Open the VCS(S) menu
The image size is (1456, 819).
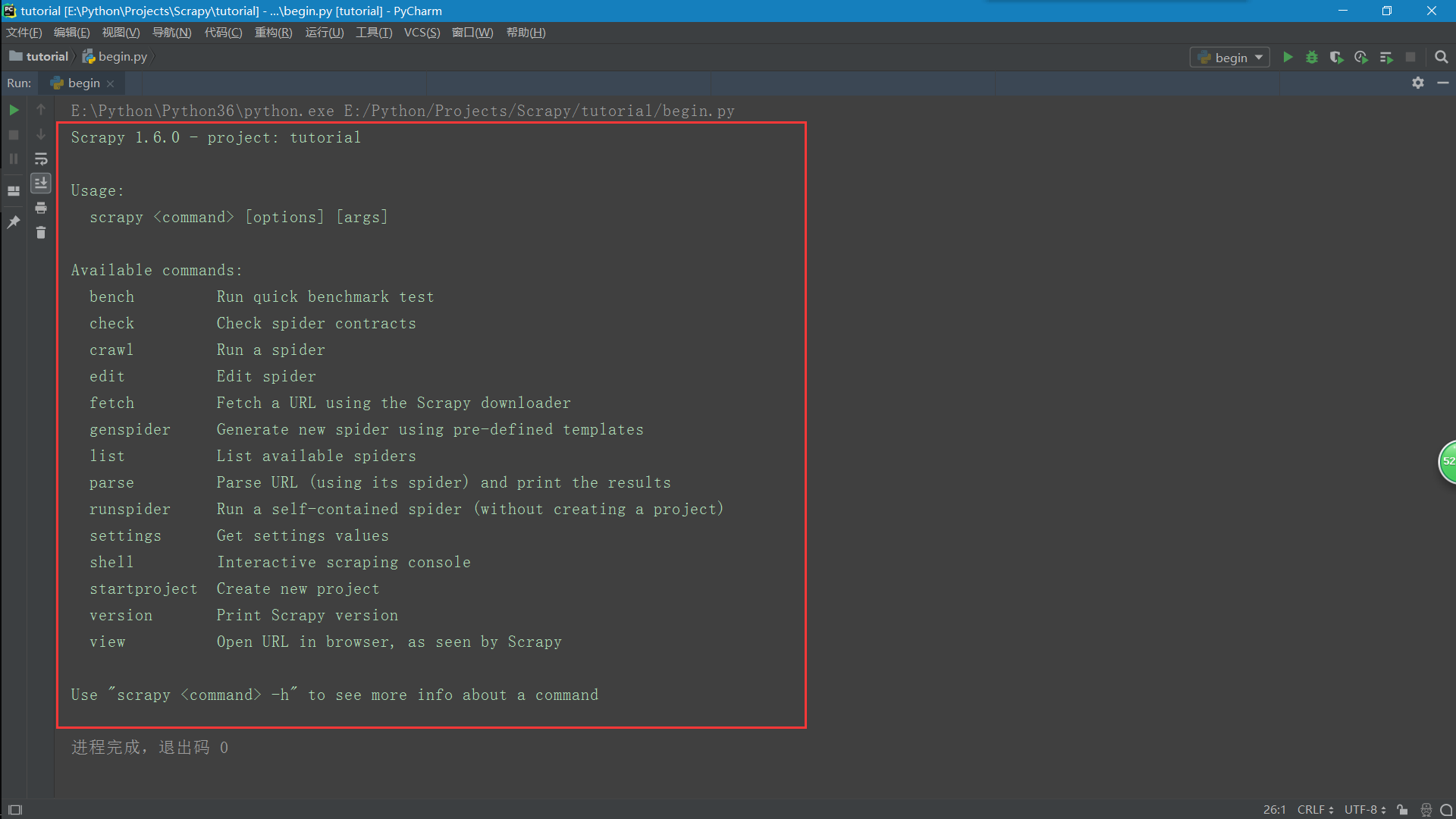coord(422,32)
